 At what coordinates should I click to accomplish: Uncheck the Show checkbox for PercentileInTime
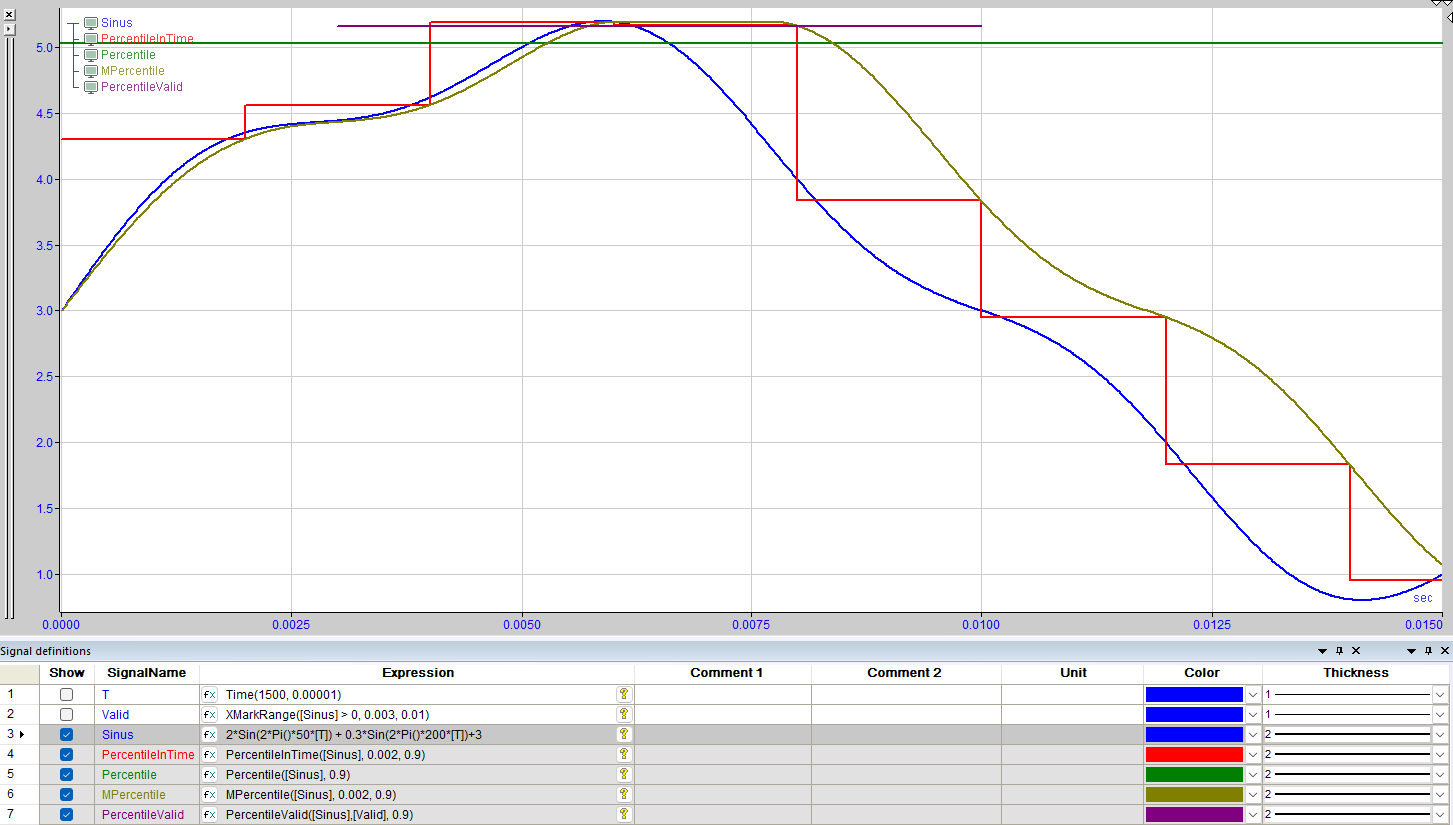[x=66, y=754]
